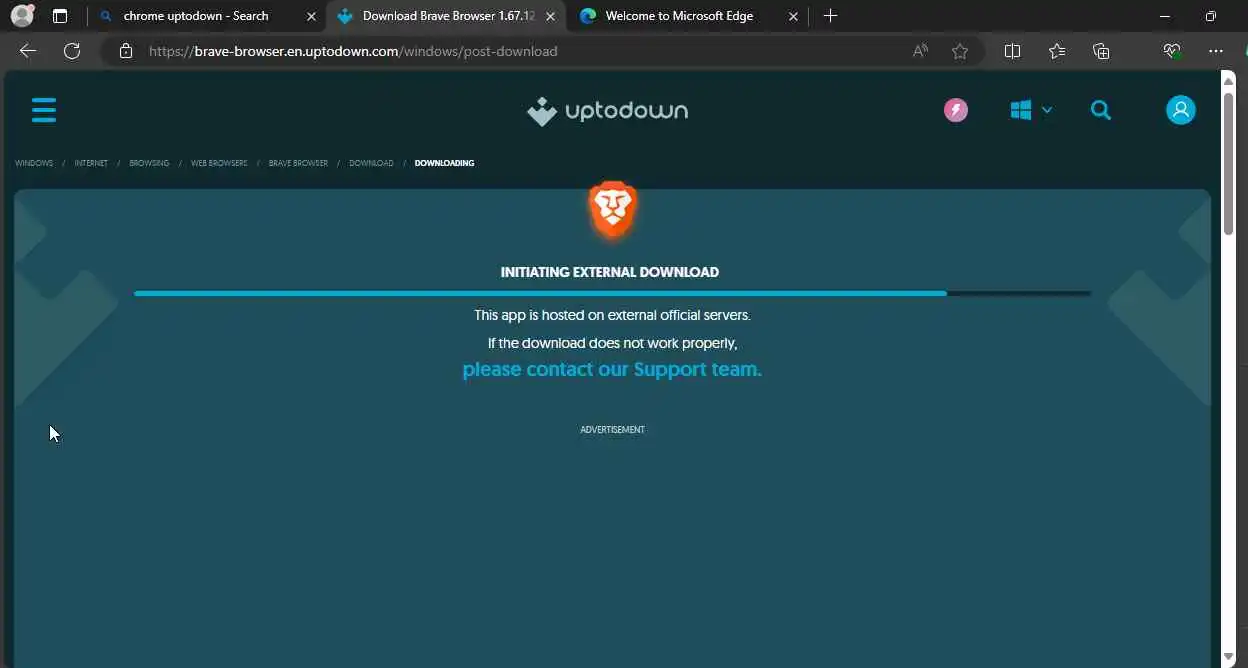
Task: Open the site search magnifier icon
Action: [1101, 110]
